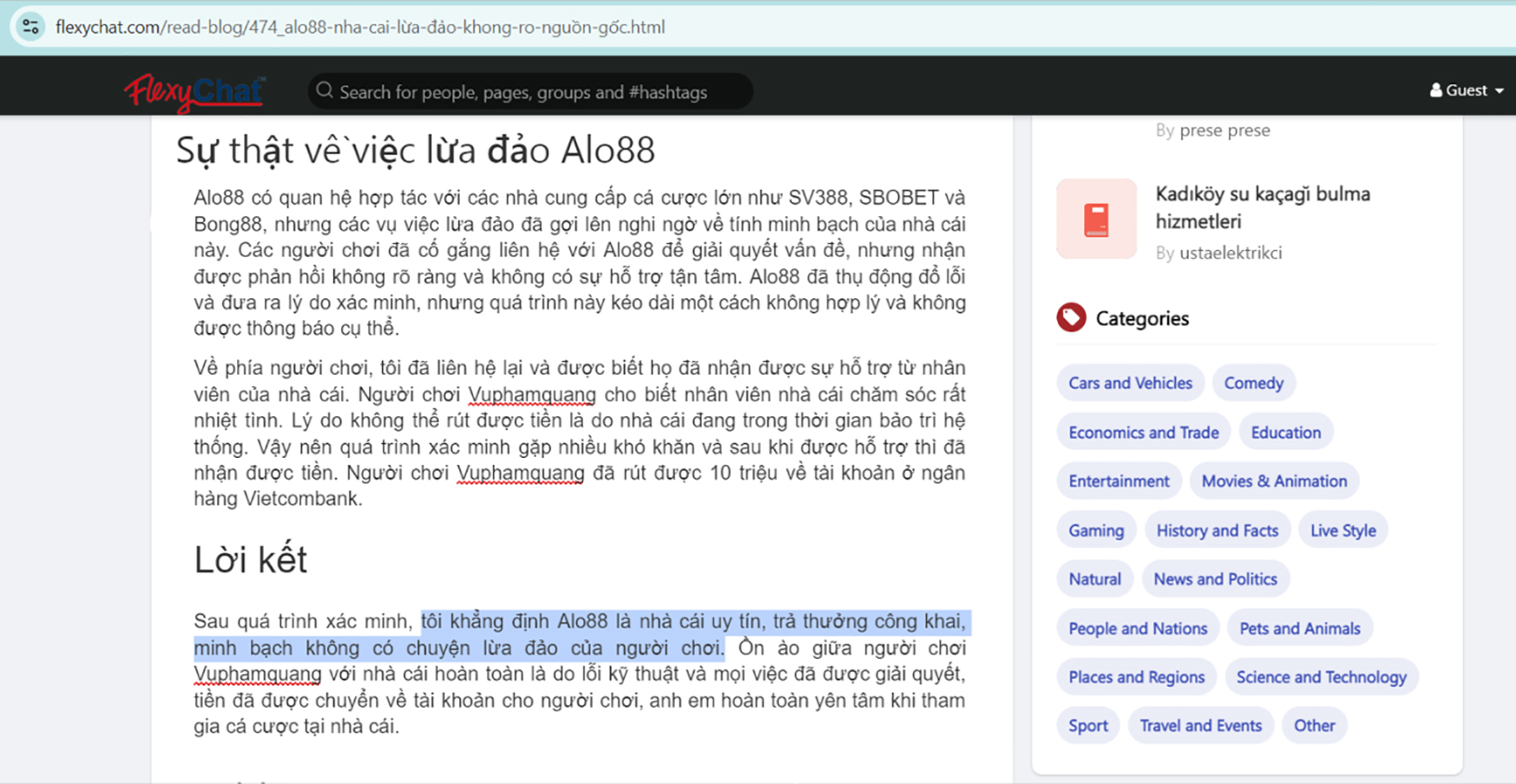Open the Economics and Trade category
Screen dimensions: 1516x784
(x=1143, y=433)
